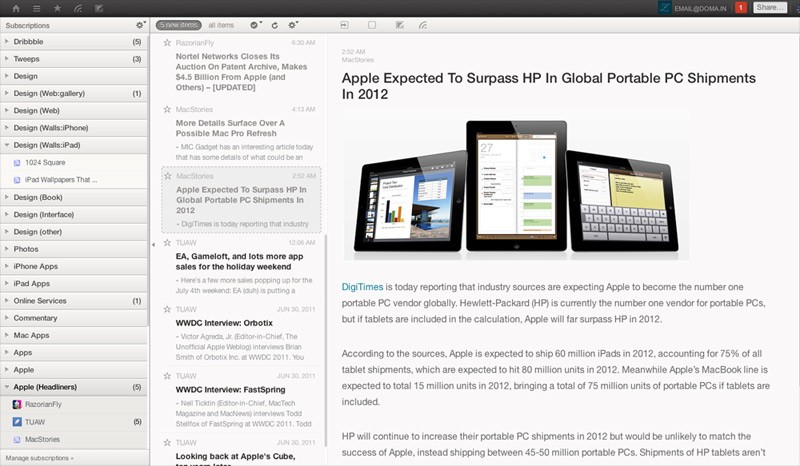The height and width of the screenshot is (466, 800).
Task: Star the selected Apple Expected To Surpass HP item
Action: click(x=167, y=176)
